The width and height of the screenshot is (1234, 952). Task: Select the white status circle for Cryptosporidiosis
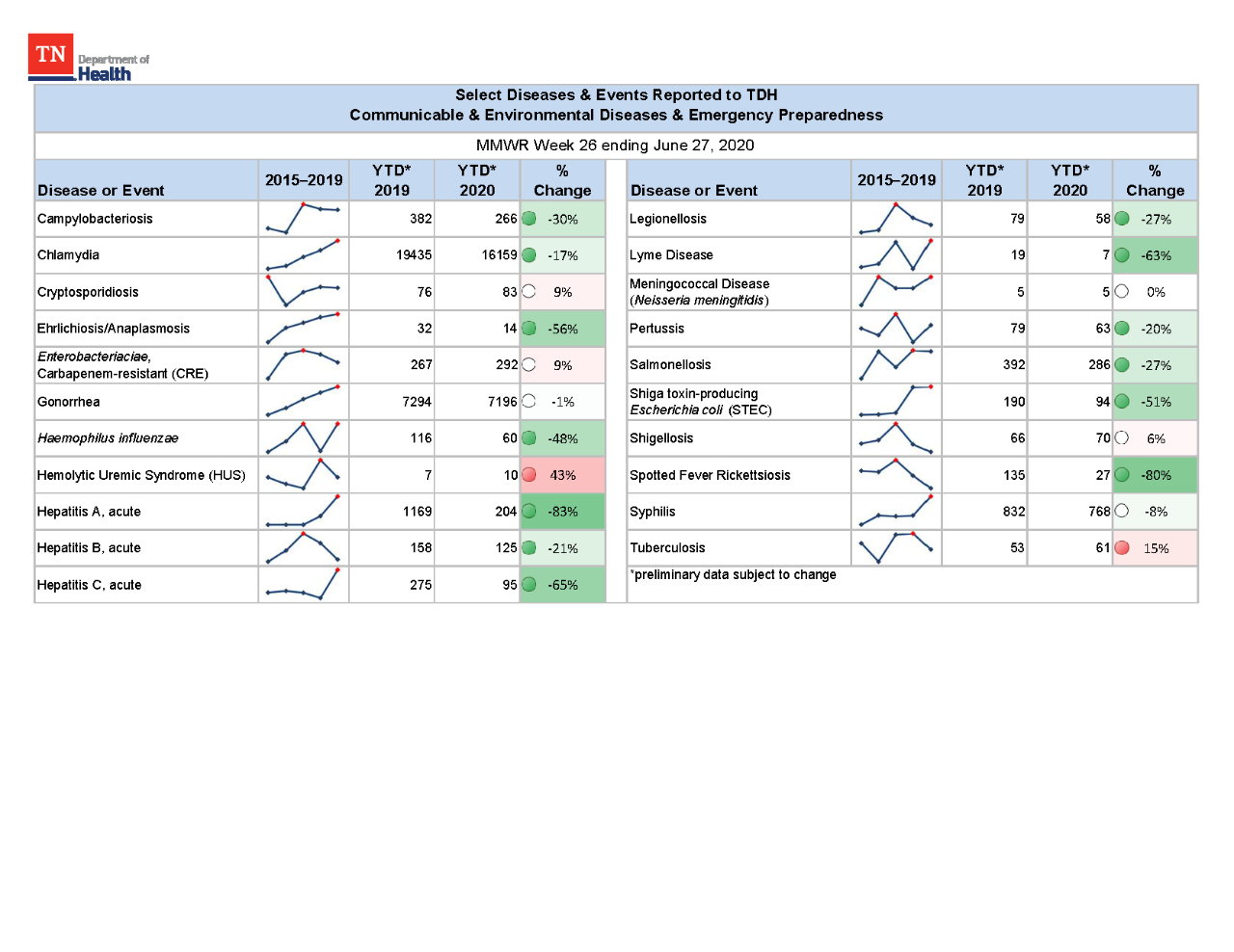tap(529, 292)
